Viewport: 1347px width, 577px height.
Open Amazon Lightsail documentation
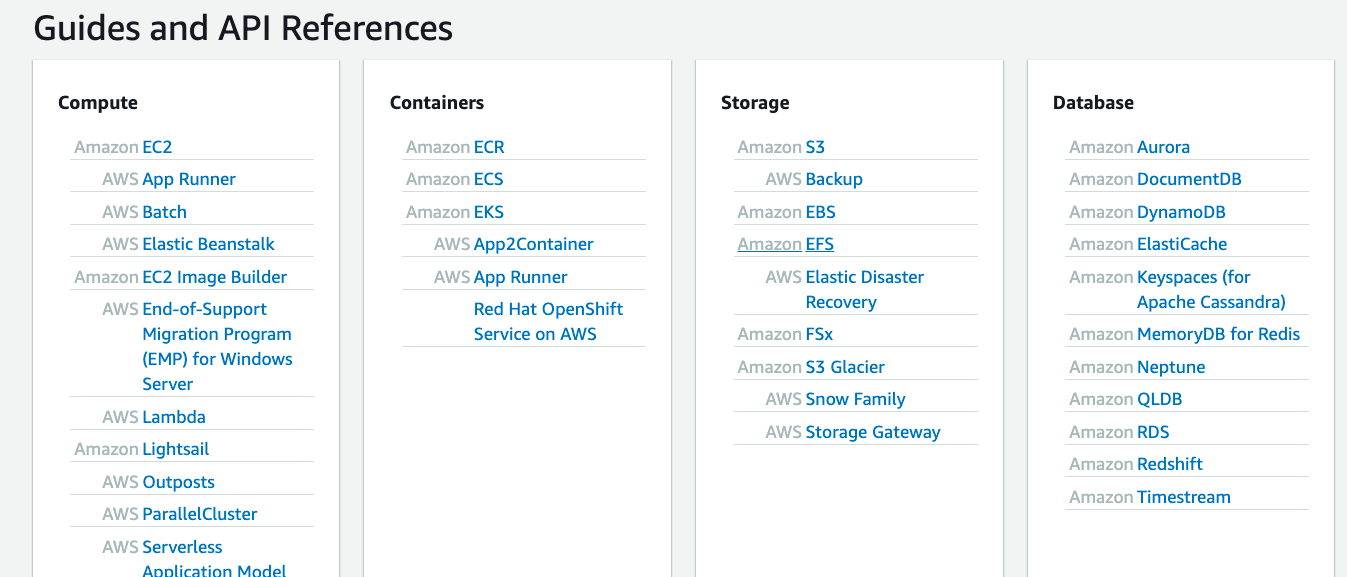tap(175, 449)
